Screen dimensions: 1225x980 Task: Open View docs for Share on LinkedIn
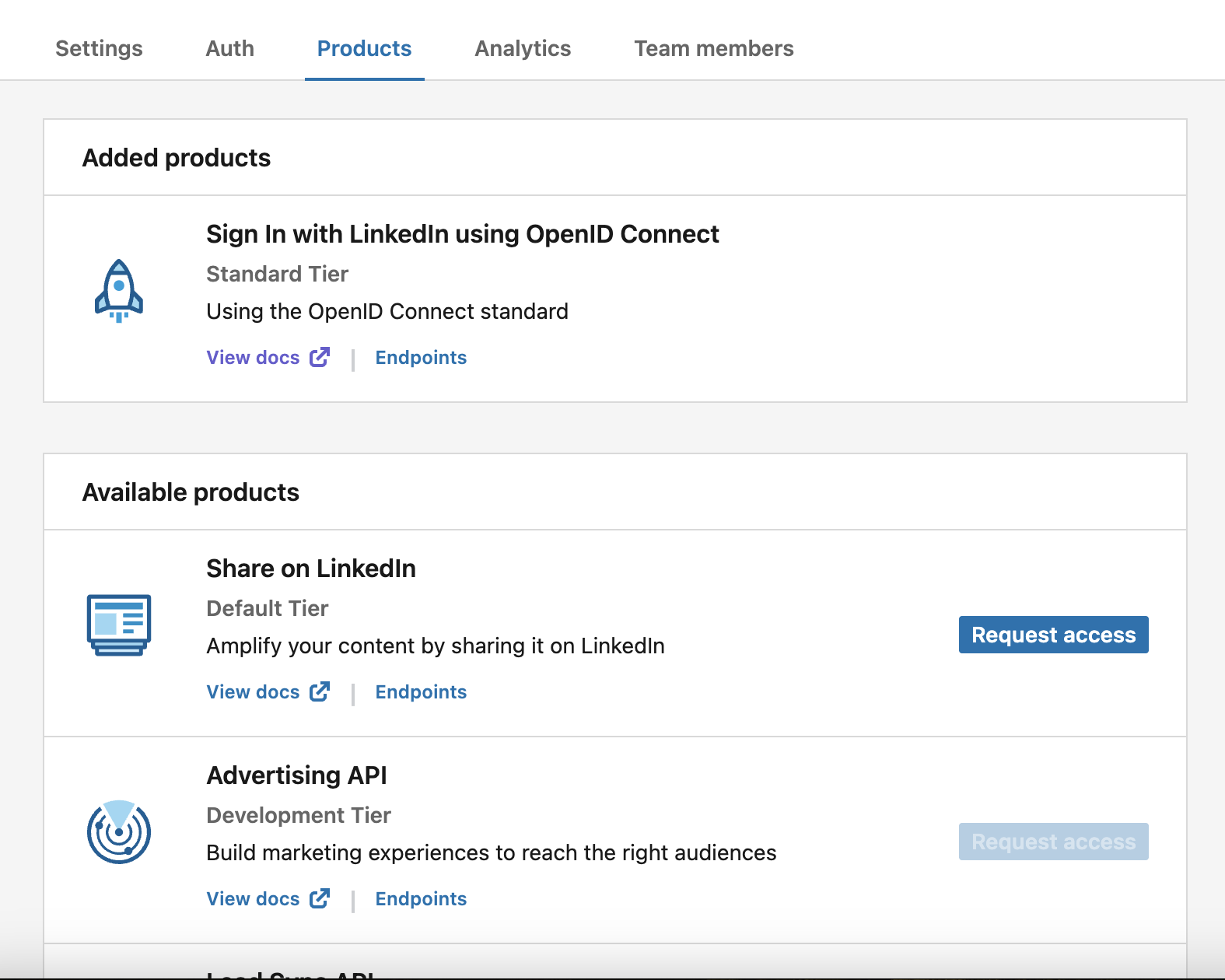tap(253, 692)
